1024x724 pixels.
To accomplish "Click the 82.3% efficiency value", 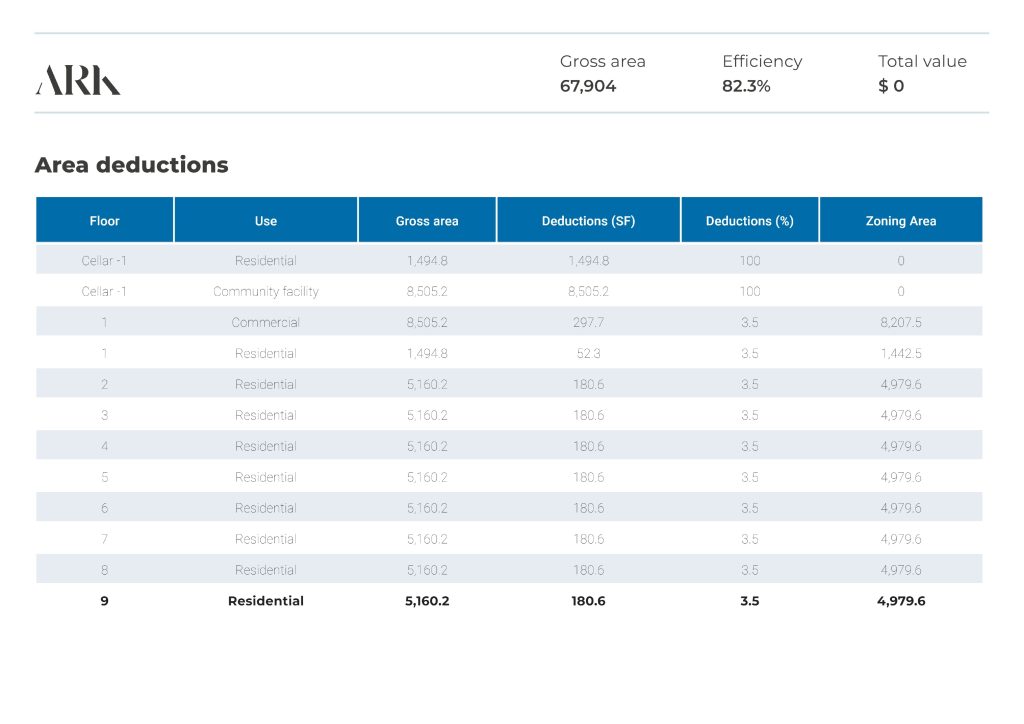I will (x=746, y=86).
